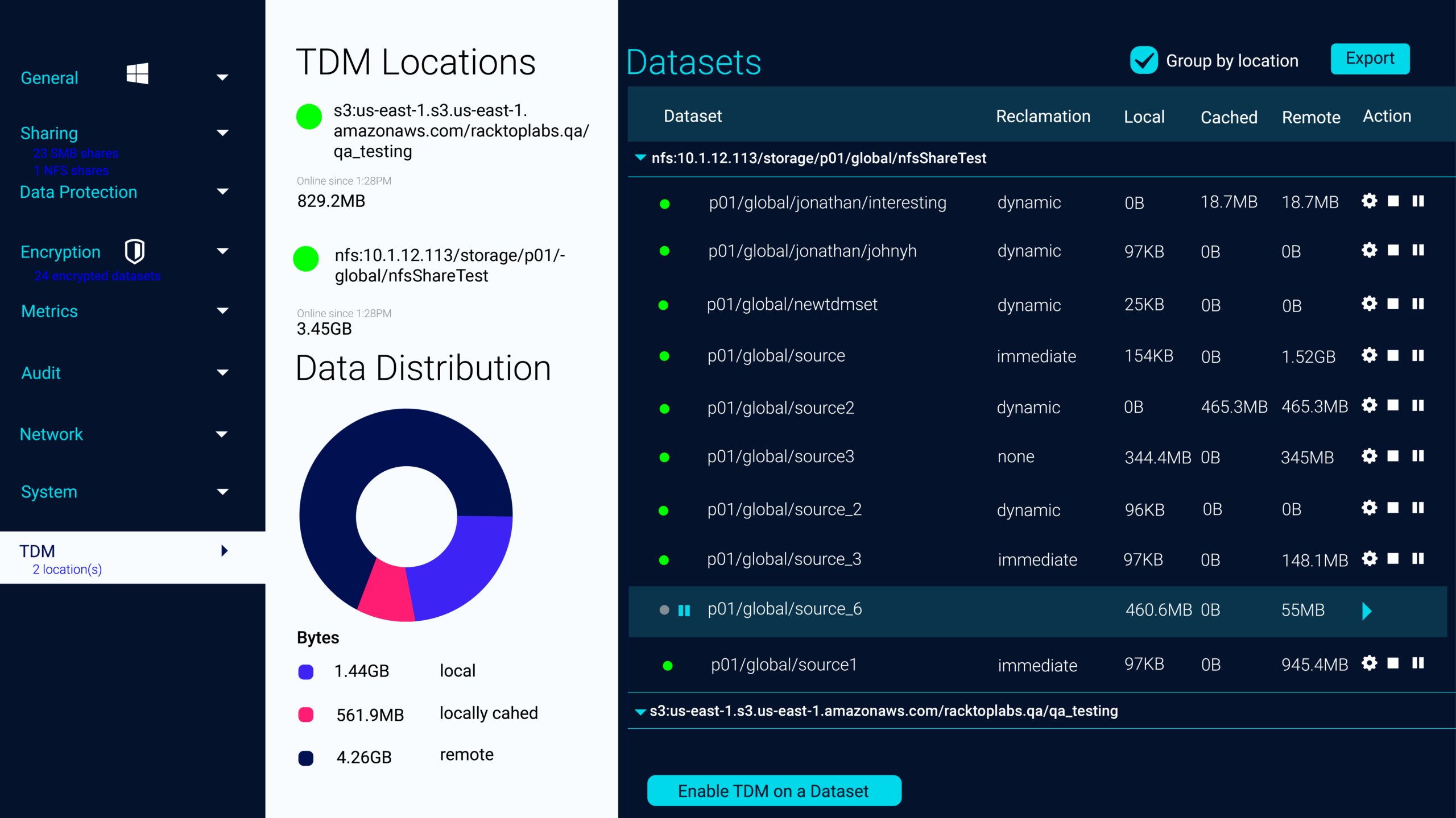Open the 1 NFS shares link

click(71, 171)
